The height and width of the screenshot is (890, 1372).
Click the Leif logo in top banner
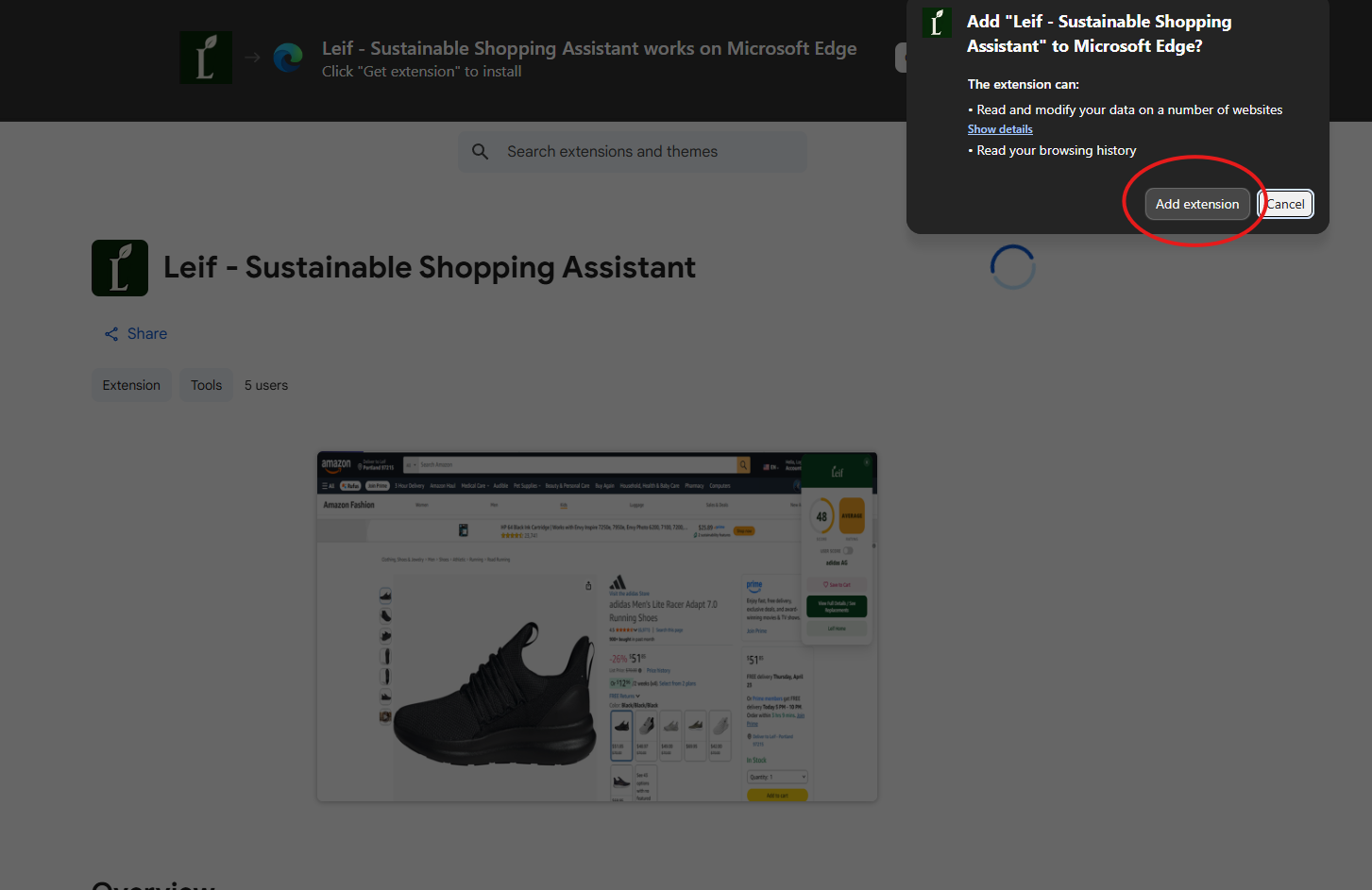[206, 58]
